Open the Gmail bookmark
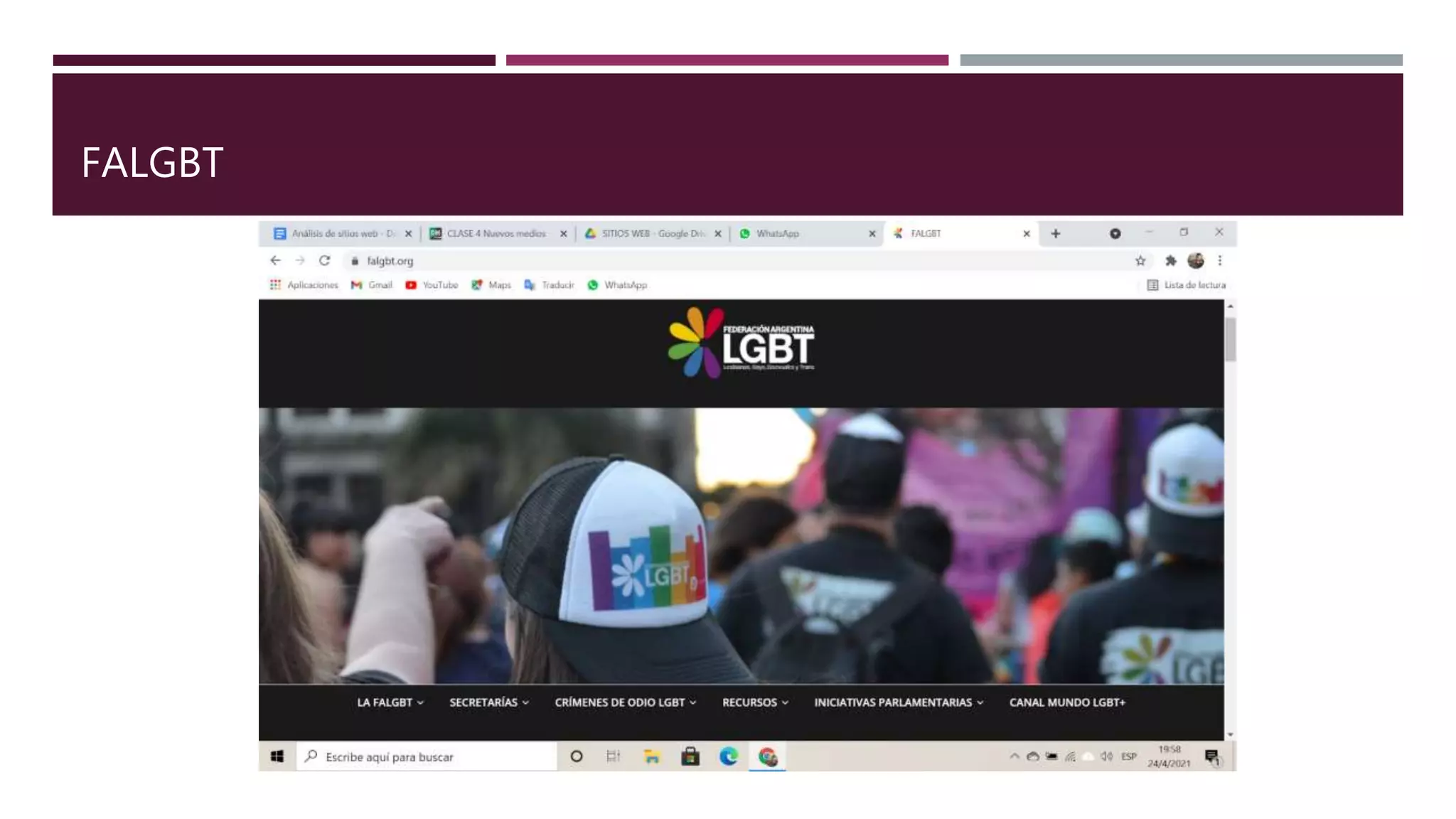This screenshot has width=1456, height=819. [372, 285]
